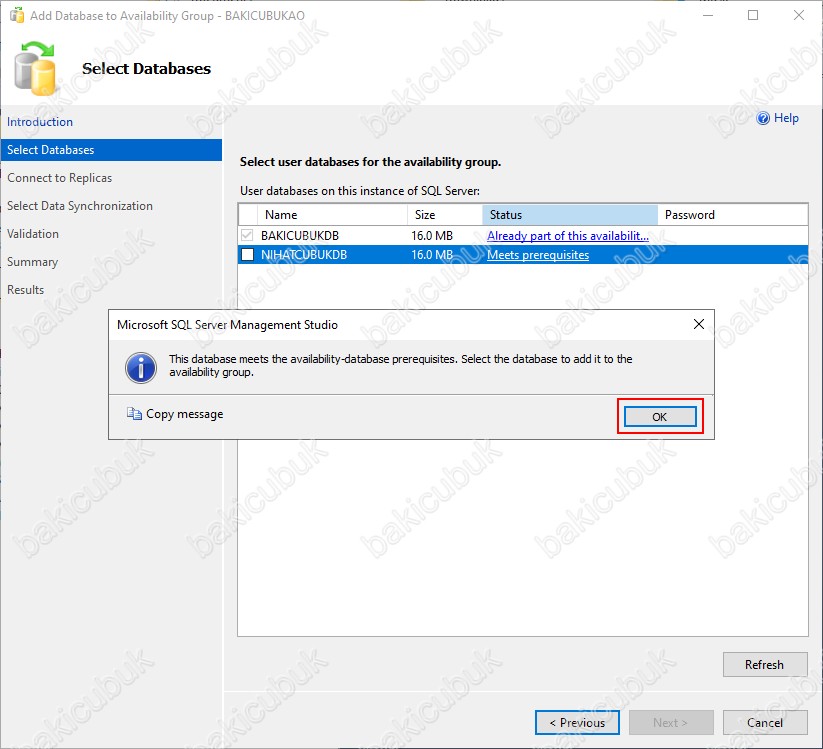Image resolution: width=823 pixels, height=749 pixels.
Task: Click the Copy message label text
Action: (184, 414)
